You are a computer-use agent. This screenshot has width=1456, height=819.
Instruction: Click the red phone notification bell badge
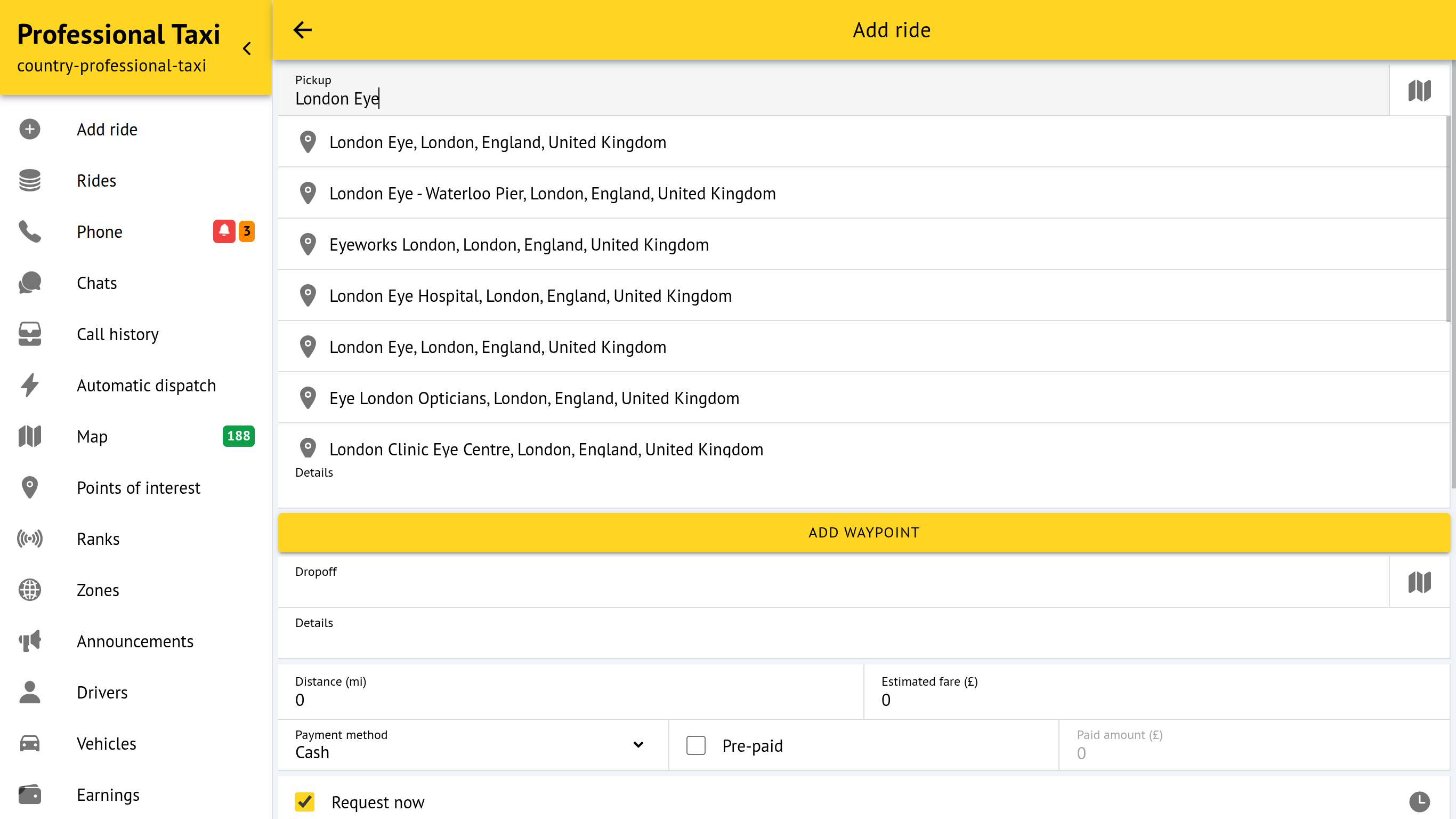coord(224,231)
